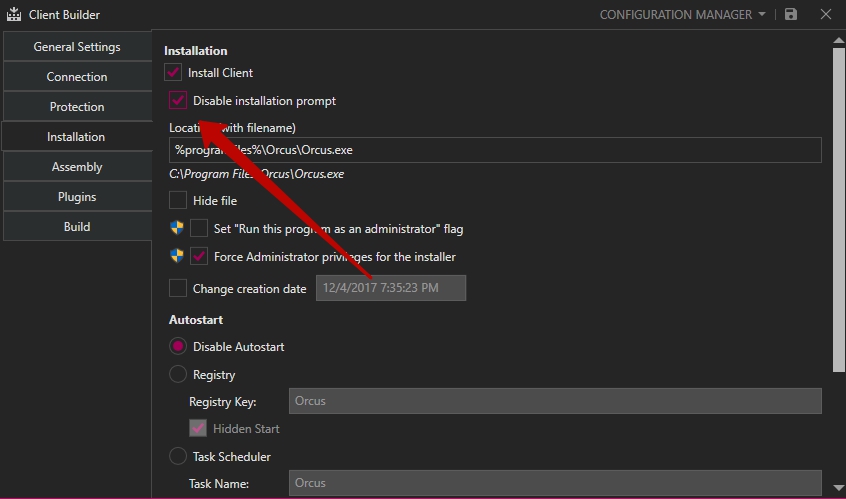Toggle the Install Client checkbox
The image size is (846, 499).
(174, 73)
